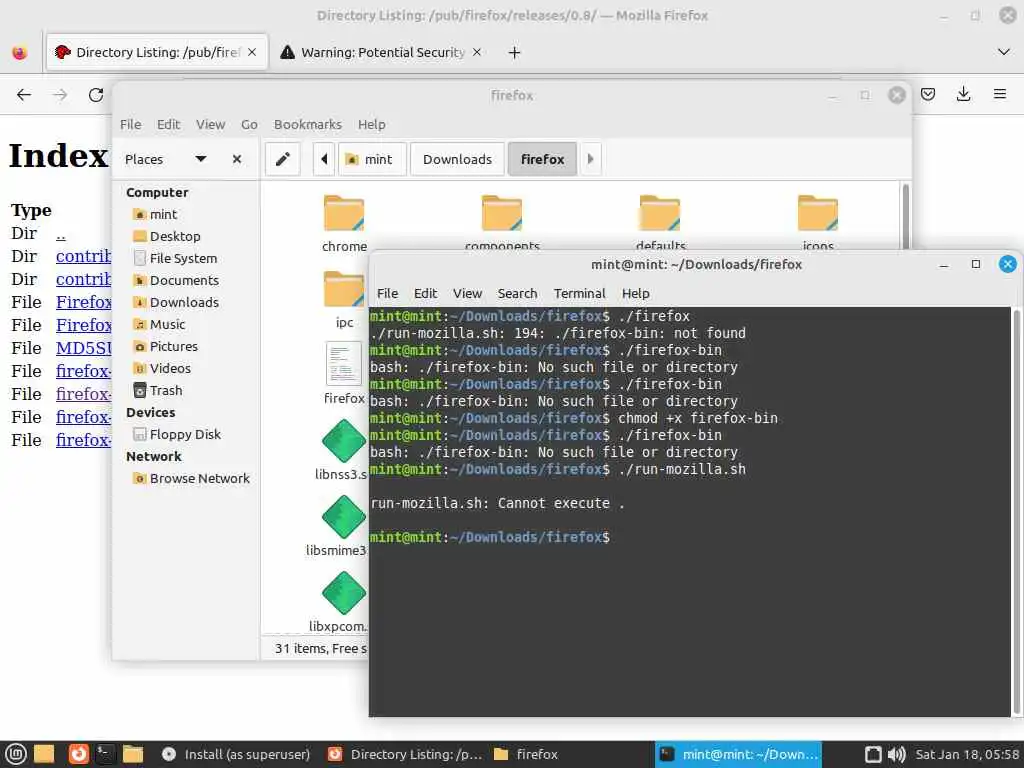
Task: Select the icons folder icon
Action: pos(818,214)
